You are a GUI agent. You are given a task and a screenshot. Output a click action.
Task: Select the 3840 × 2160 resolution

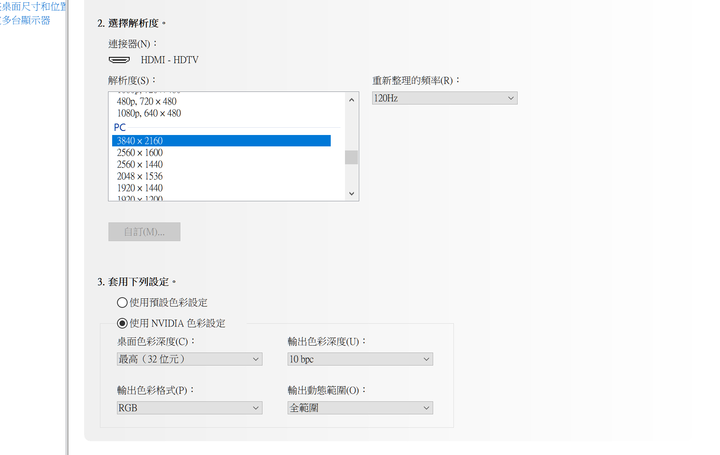click(221, 141)
